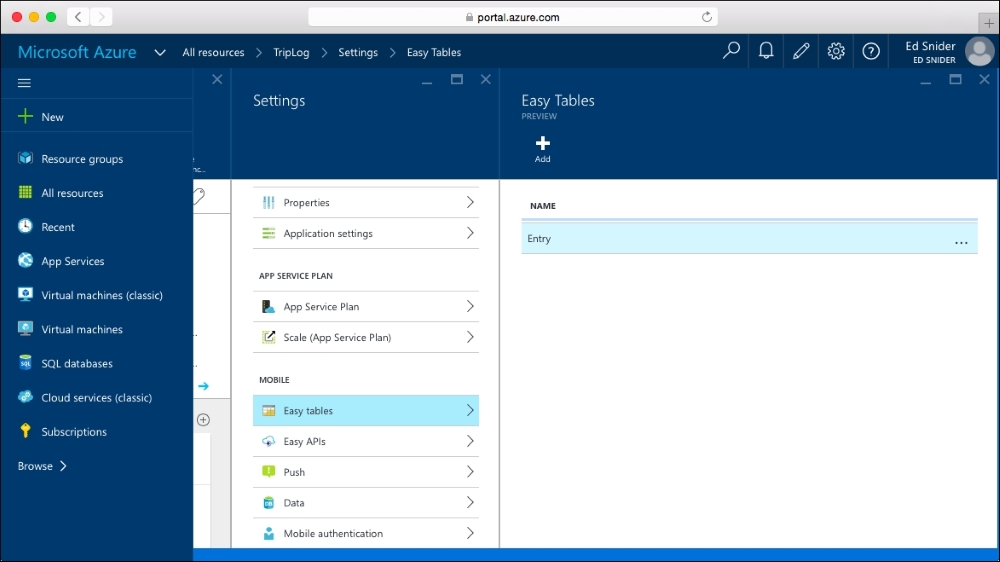
Task: Open Virtual machines in sidebar
Action: (x=82, y=329)
